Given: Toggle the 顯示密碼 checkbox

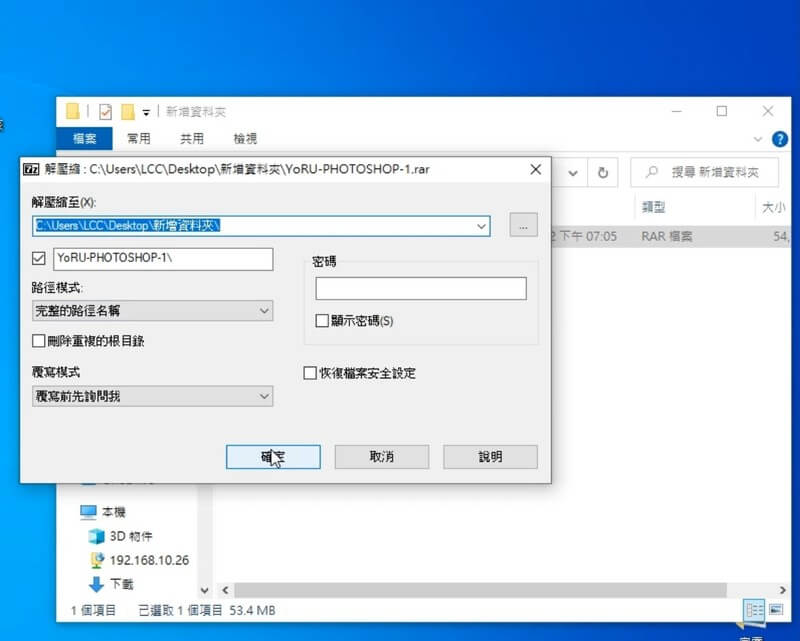Looking at the screenshot, I should pyautogui.click(x=322, y=321).
